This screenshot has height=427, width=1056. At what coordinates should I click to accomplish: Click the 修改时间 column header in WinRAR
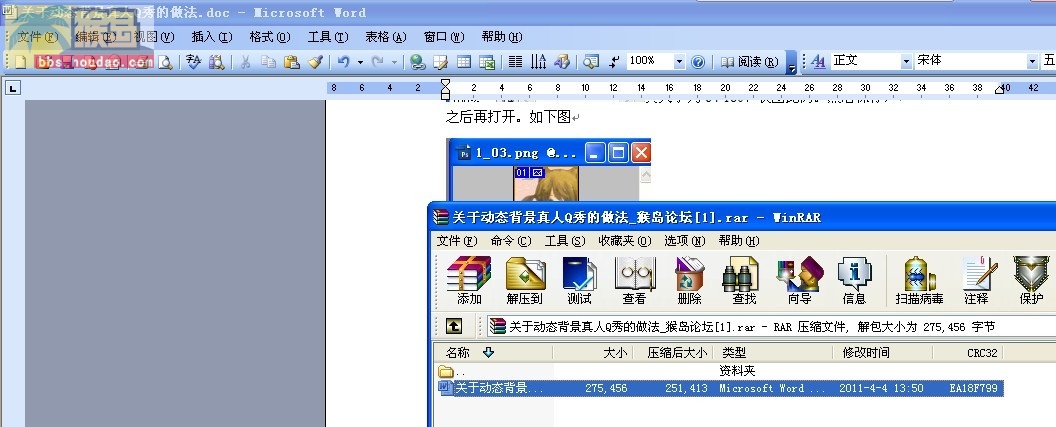tap(883, 352)
